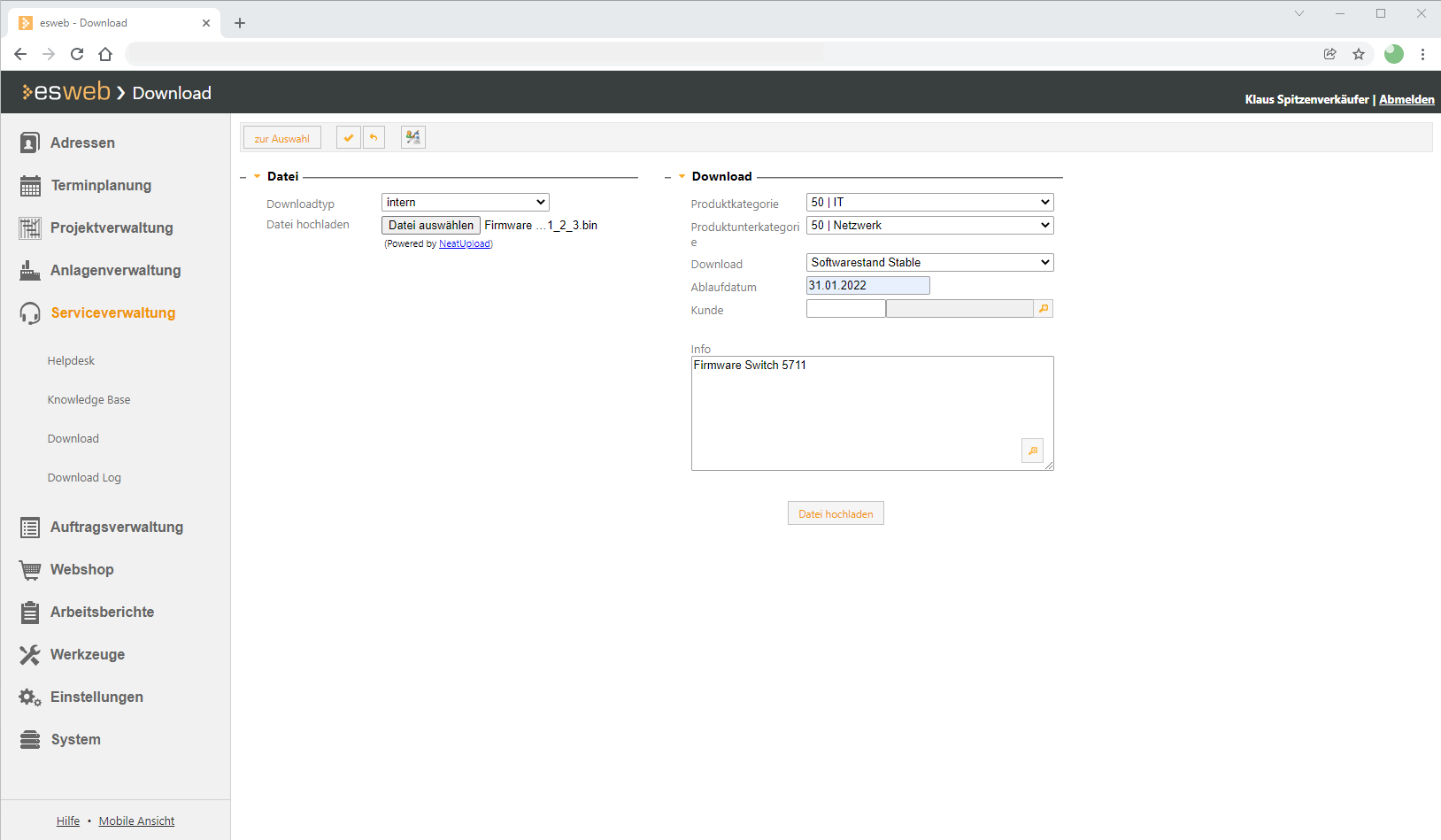Open the Webshop cart module
The height and width of the screenshot is (840, 1441).
[81, 569]
